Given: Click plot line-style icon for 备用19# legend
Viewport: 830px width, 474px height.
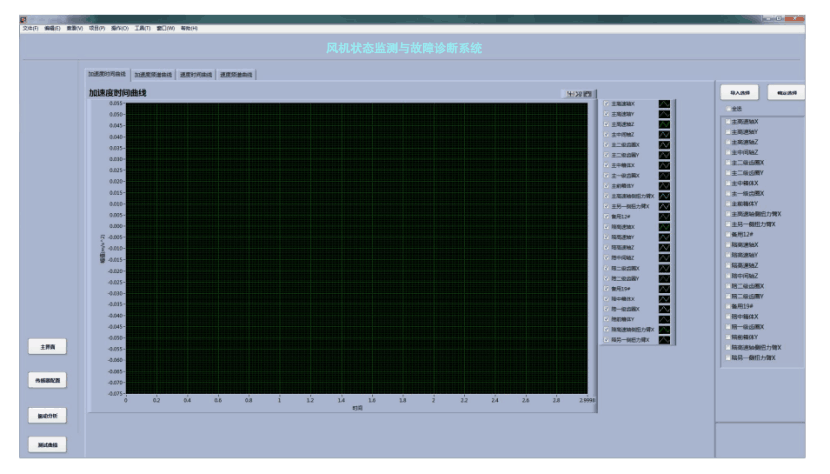Looking at the screenshot, I should 664,288.
